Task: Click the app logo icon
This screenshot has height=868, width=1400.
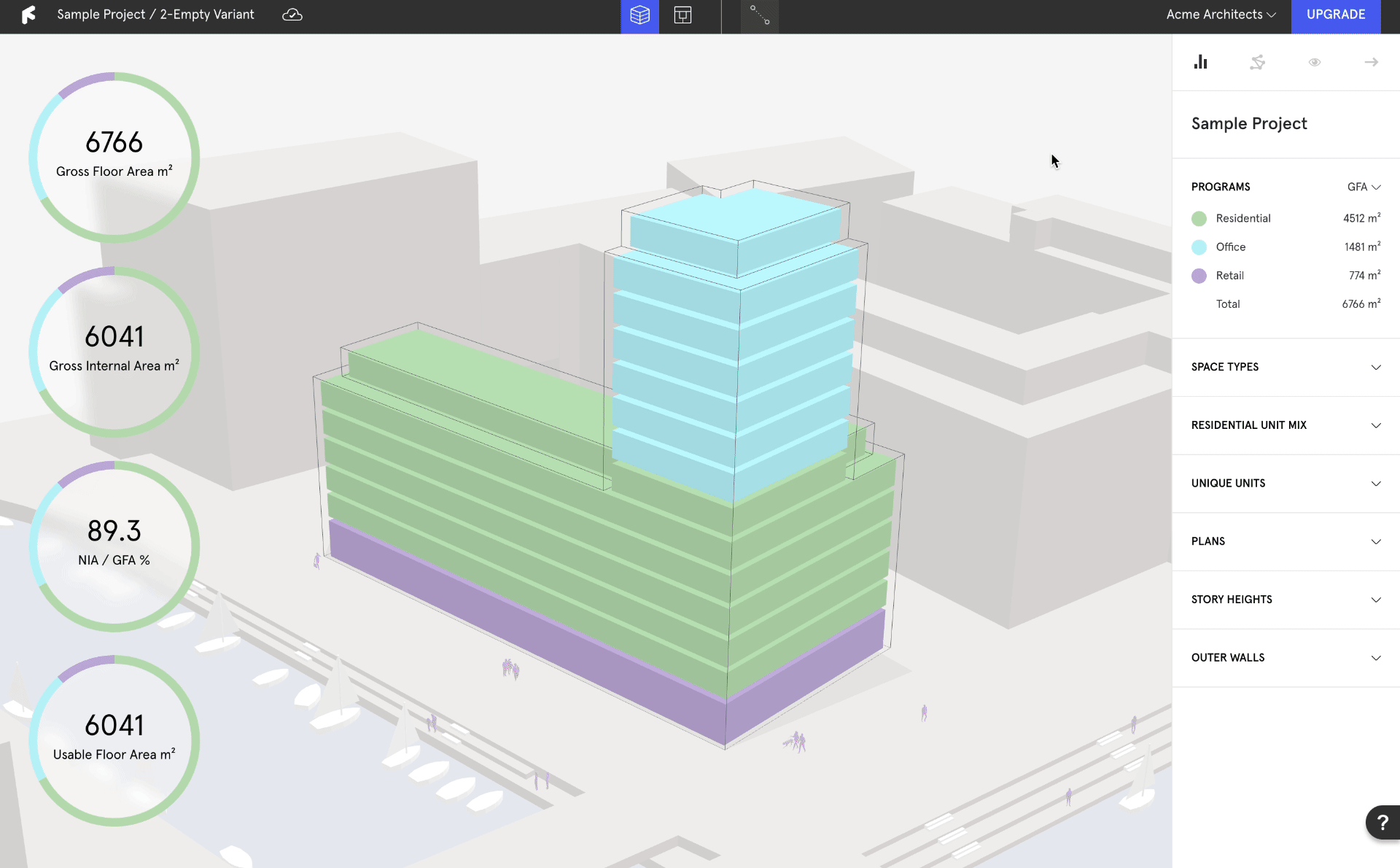Action: tap(28, 15)
